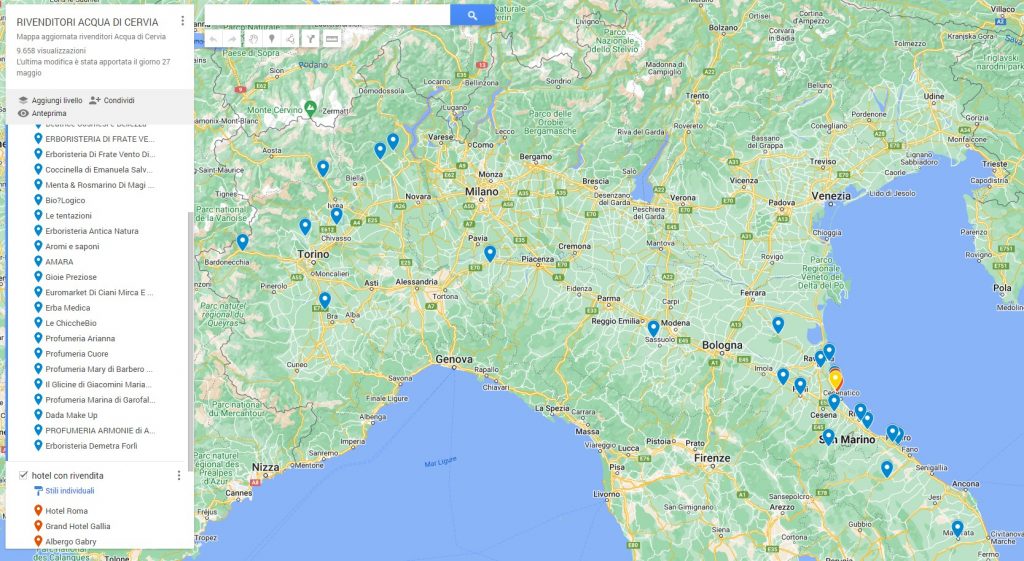Select Aromi e saponi entry
The width and height of the screenshot is (1024, 561).
click(x=72, y=246)
